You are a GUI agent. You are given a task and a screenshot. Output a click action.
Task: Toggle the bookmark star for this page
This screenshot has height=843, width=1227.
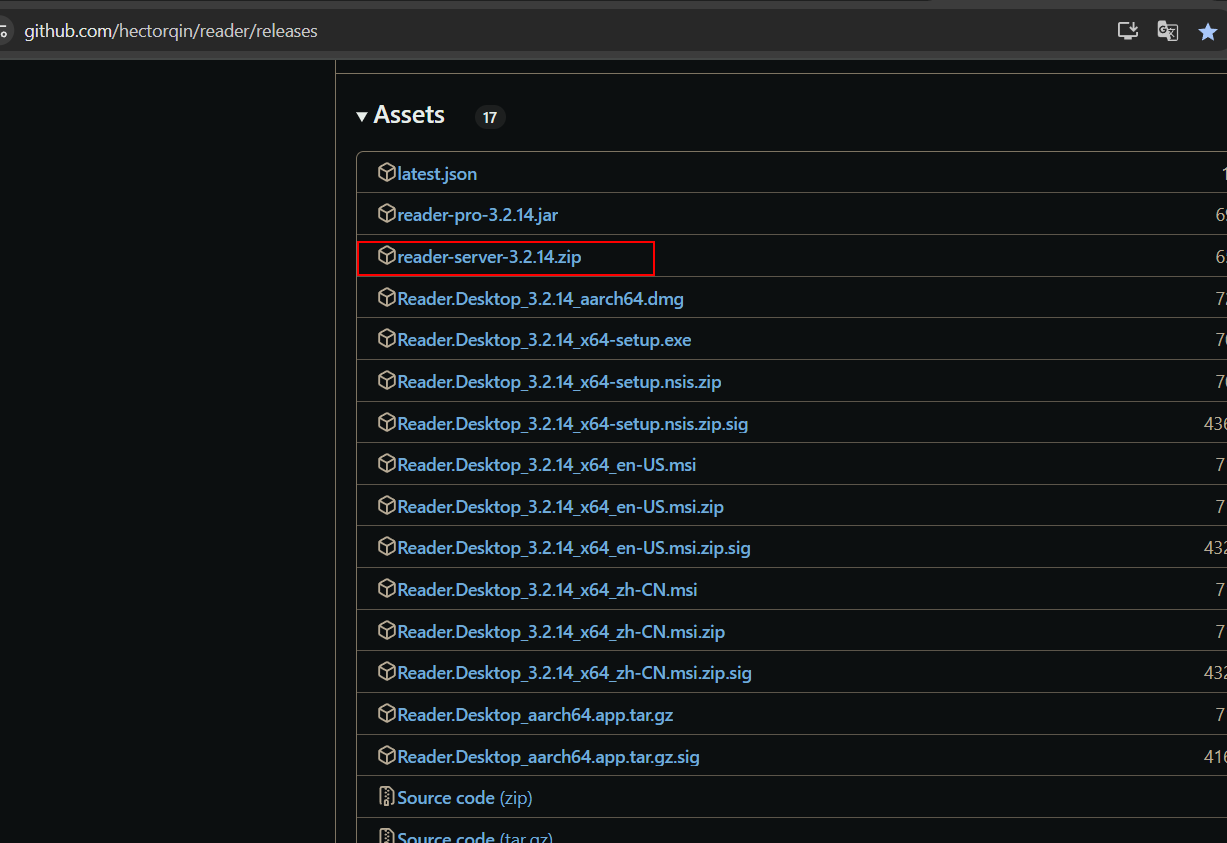tap(1207, 31)
